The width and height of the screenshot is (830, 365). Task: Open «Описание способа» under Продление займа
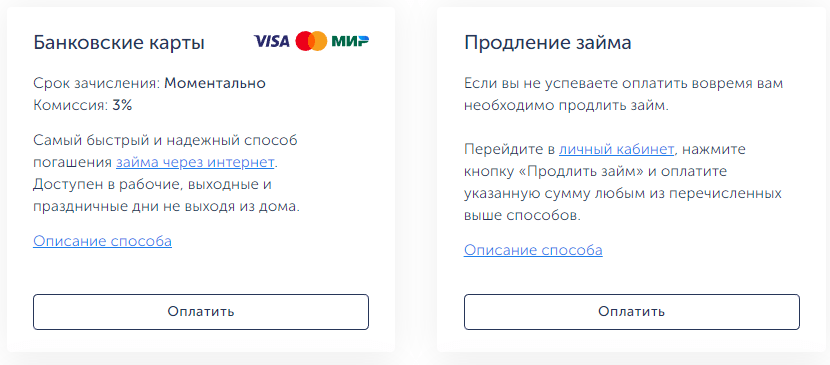(x=533, y=250)
